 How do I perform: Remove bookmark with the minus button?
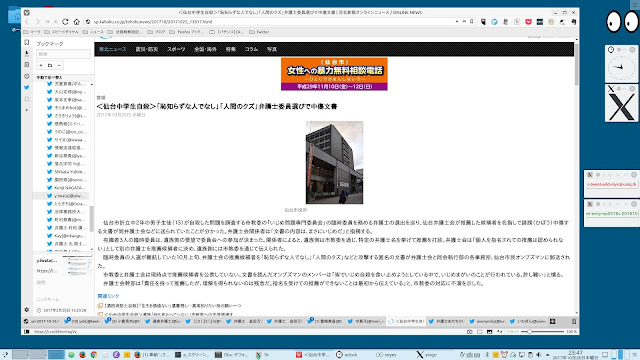click(x=59, y=65)
